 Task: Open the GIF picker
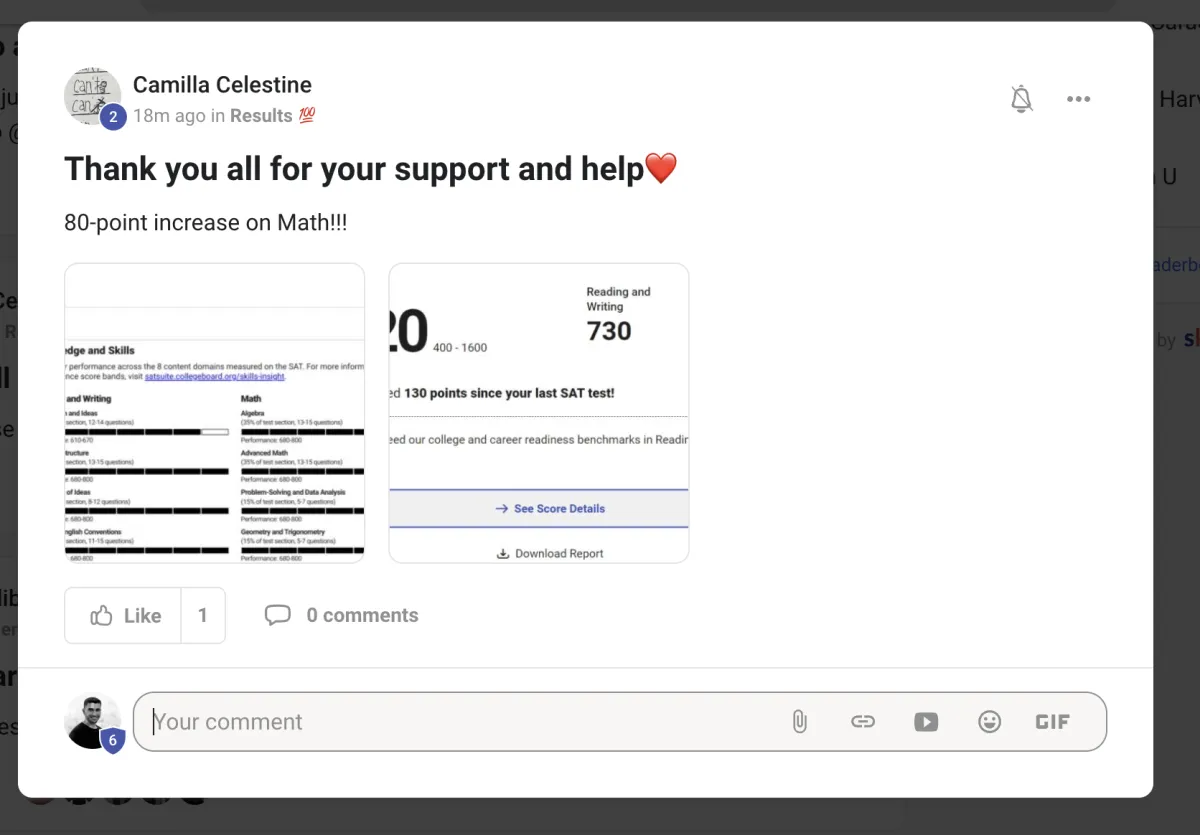[1052, 721]
